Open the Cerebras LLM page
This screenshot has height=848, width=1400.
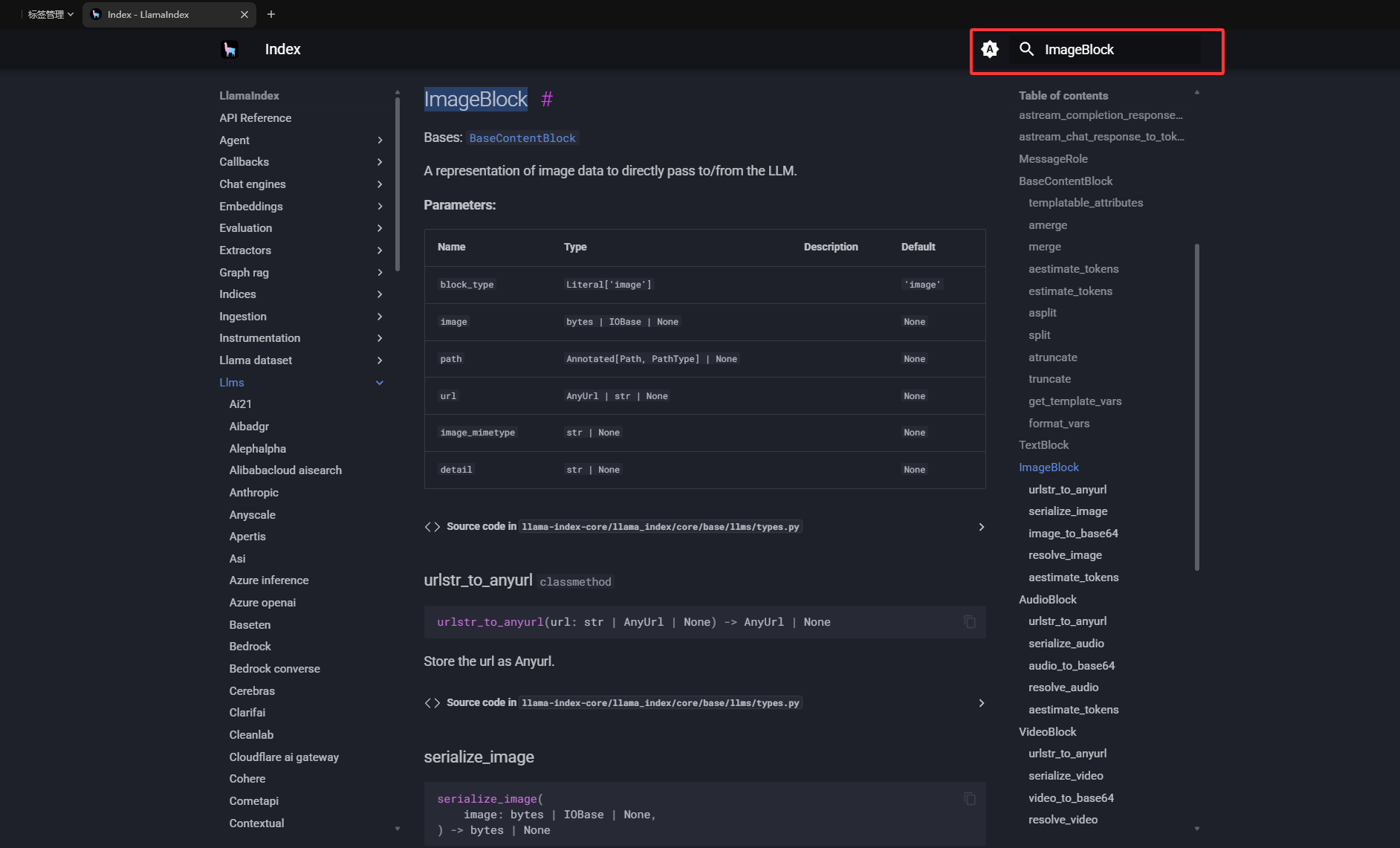[252, 691]
